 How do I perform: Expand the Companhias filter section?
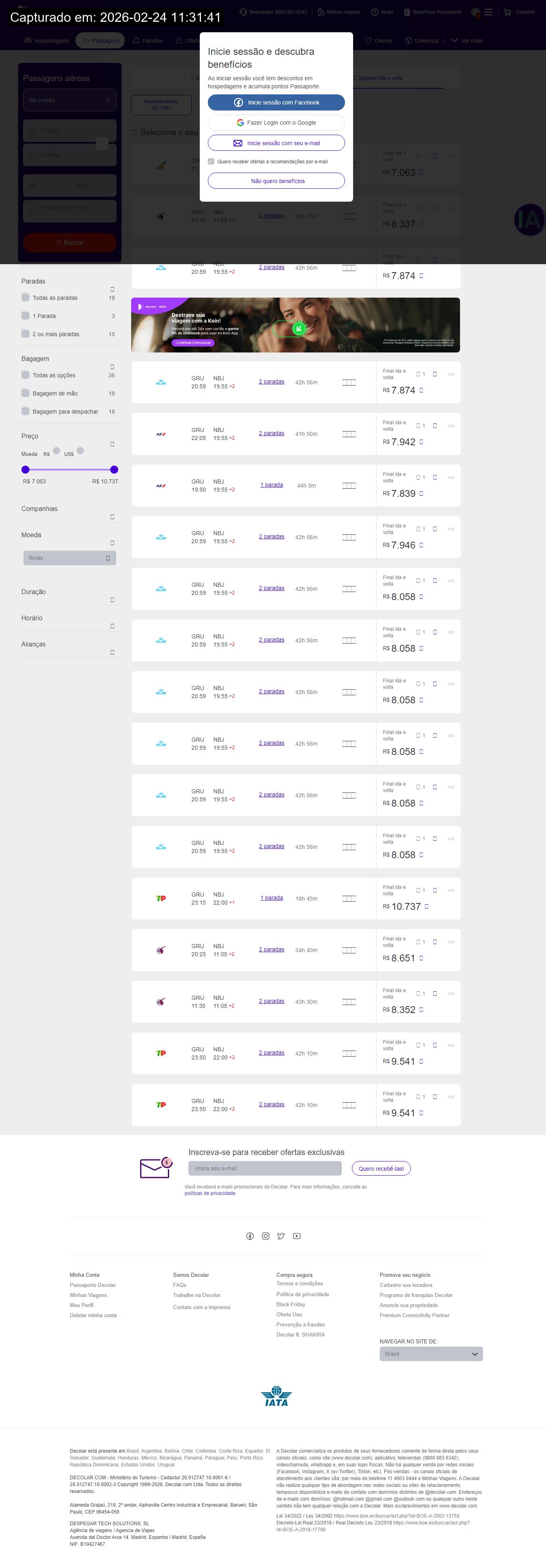click(x=112, y=517)
